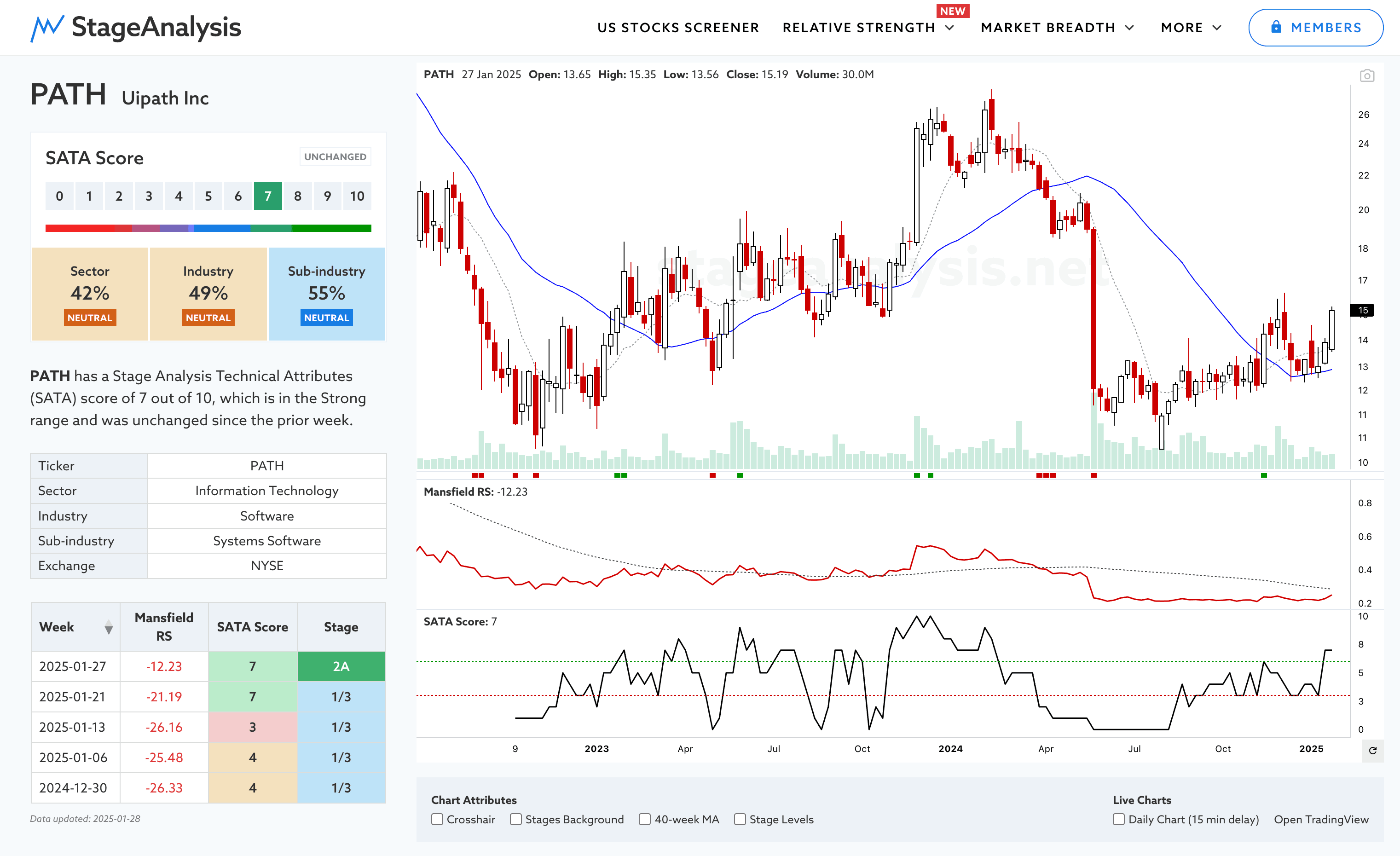The height and width of the screenshot is (856, 1400).
Task: Click the Industry 49% Neutral card
Action: pos(208,294)
